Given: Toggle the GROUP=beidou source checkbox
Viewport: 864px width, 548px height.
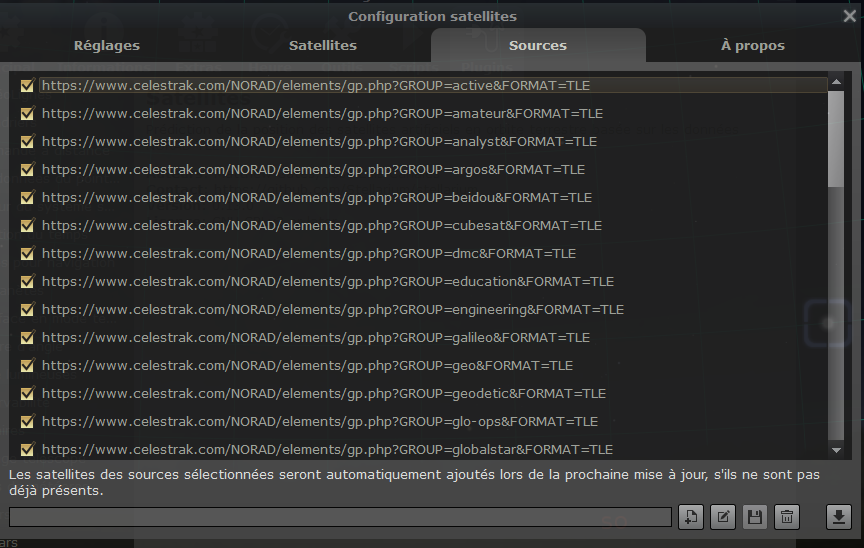Looking at the screenshot, I should click(x=27, y=198).
